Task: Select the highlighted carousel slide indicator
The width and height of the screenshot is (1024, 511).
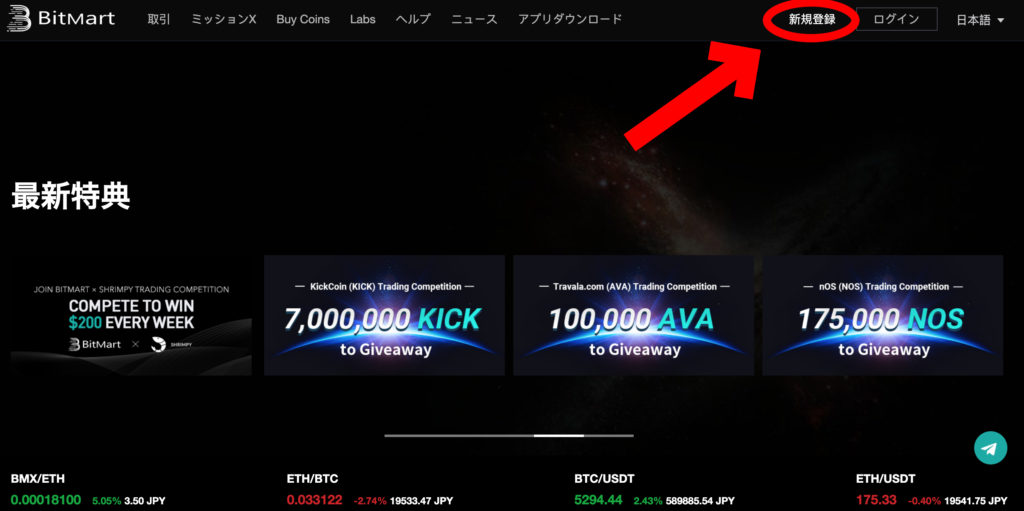Action: pyautogui.click(x=559, y=435)
